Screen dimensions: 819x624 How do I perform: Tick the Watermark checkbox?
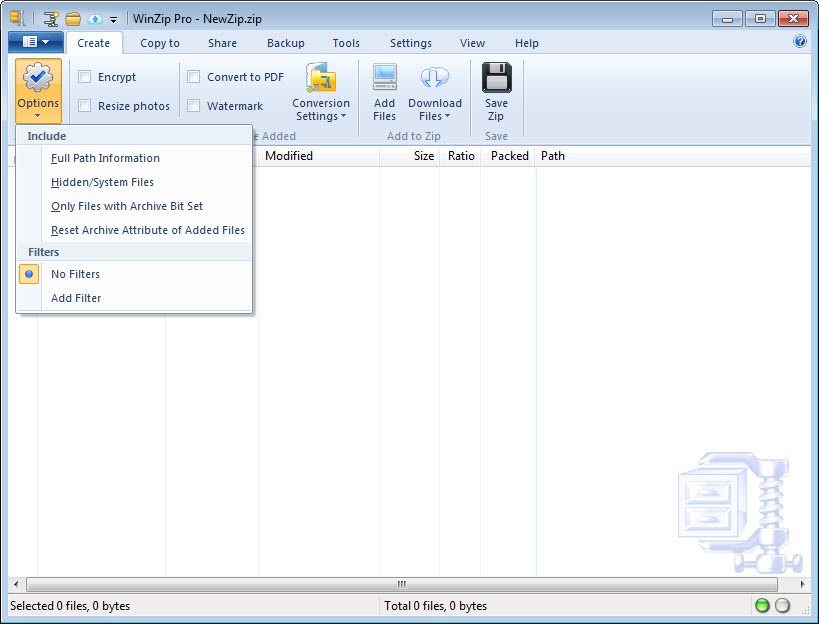[x=194, y=106]
